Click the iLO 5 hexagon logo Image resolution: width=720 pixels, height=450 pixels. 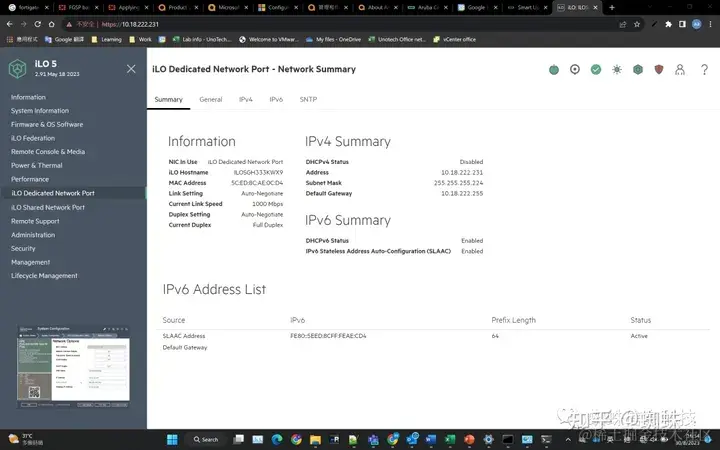click(x=17, y=69)
